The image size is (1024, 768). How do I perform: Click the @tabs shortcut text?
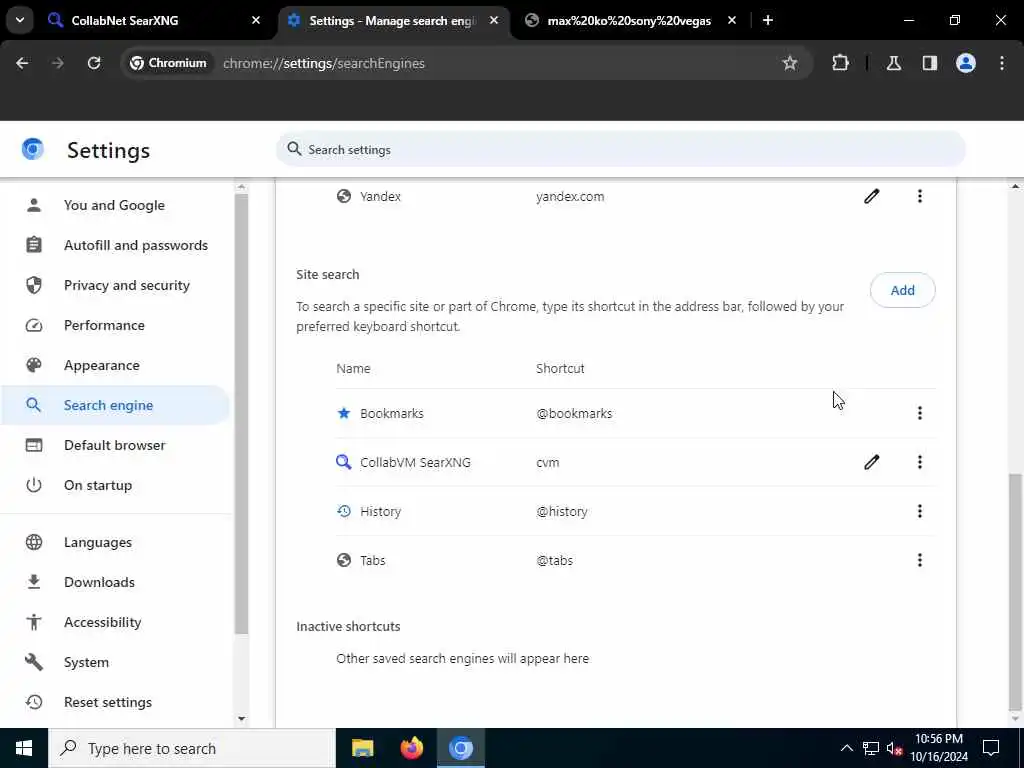[x=554, y=560]
